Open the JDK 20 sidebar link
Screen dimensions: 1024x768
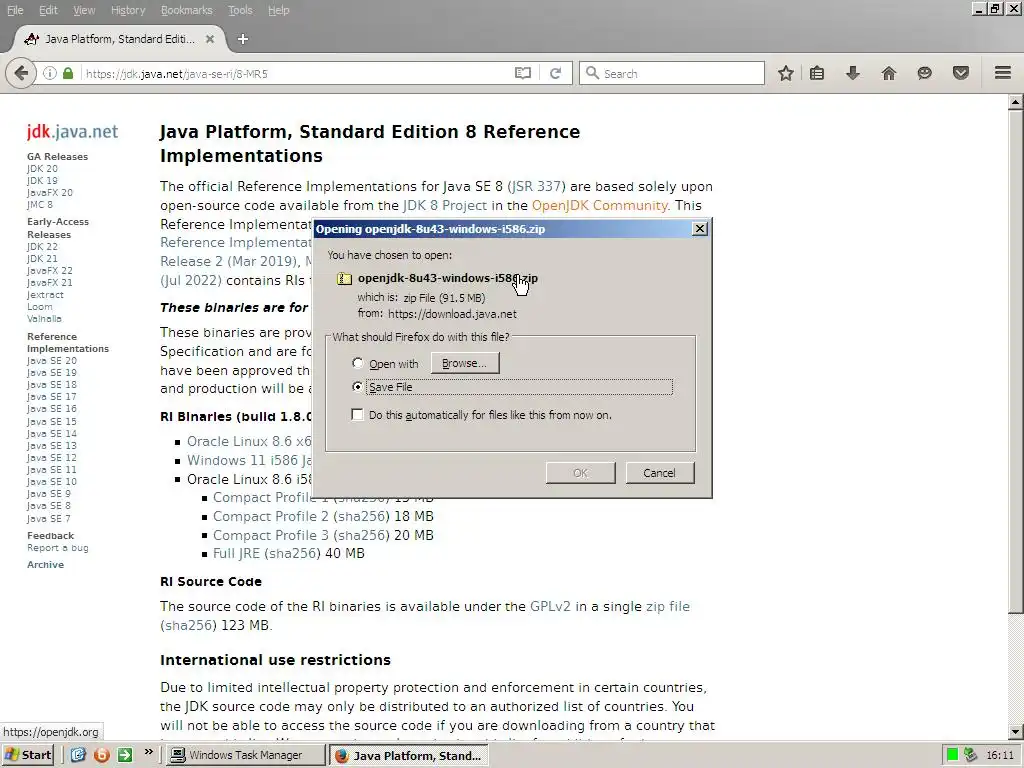[42, 168]
